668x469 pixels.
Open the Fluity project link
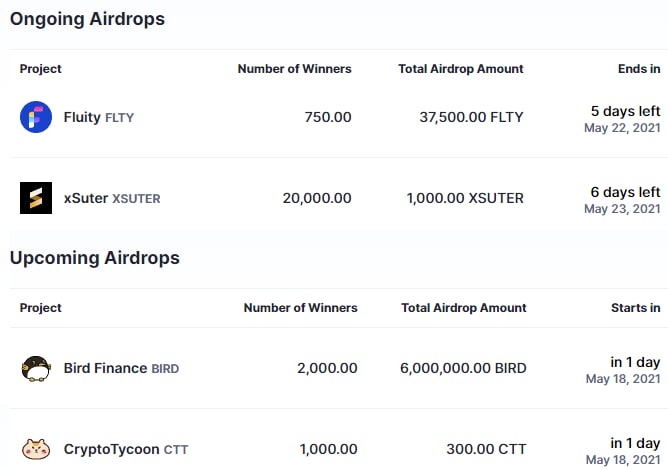pos(82,117)
